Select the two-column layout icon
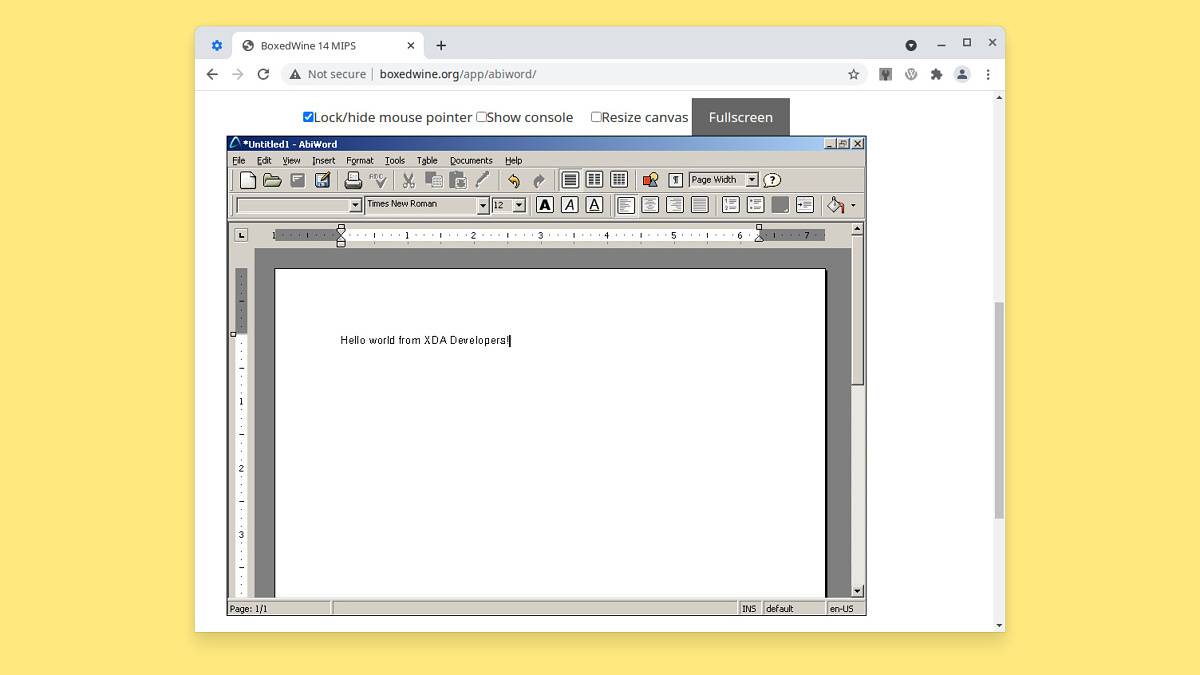This screenshot has width=1200, height=675. pos(594,180)
